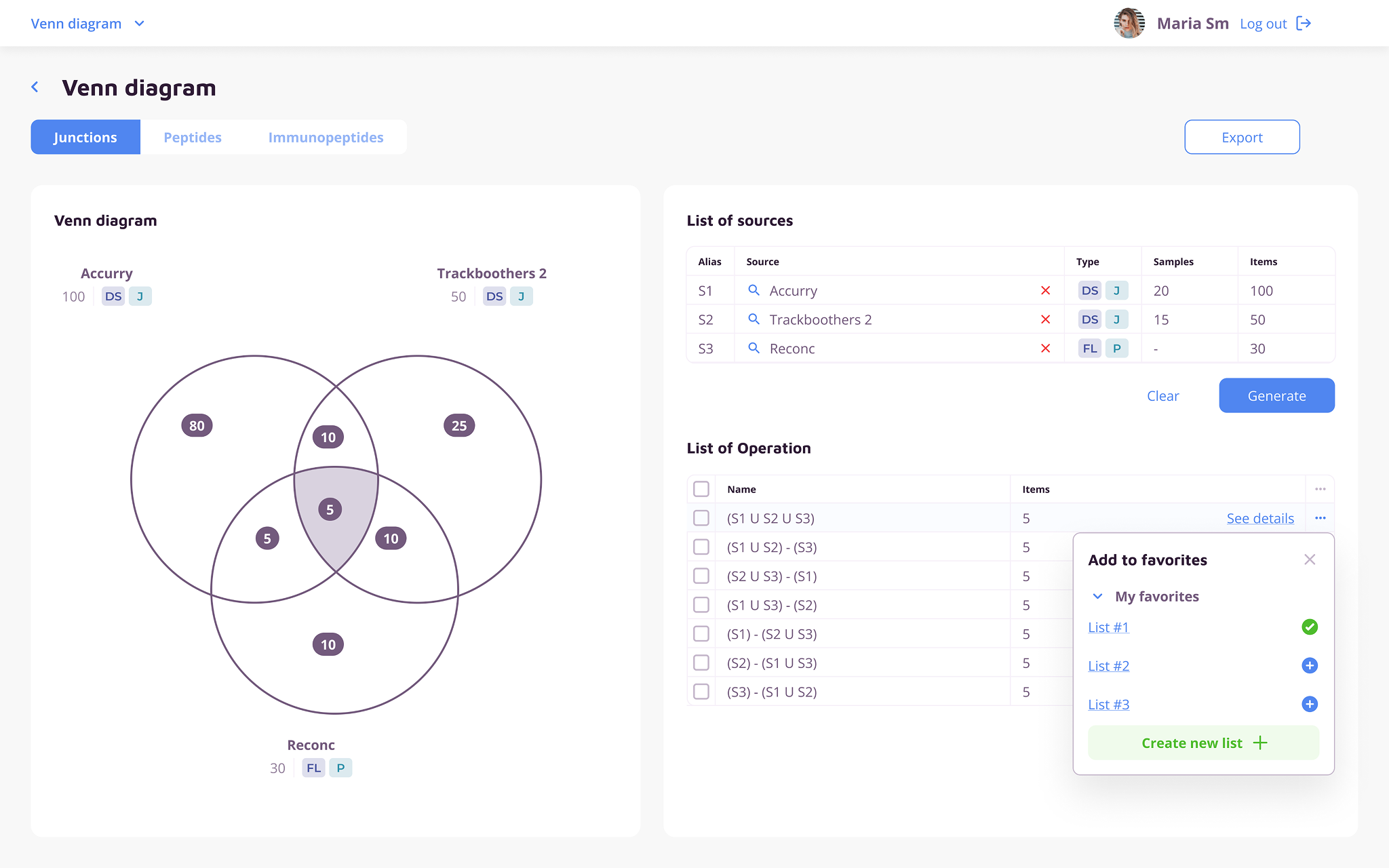Click the log out arrow icon
Image resolution: width=1389 pixels, height=868 pixels.
click(1303, 24)
